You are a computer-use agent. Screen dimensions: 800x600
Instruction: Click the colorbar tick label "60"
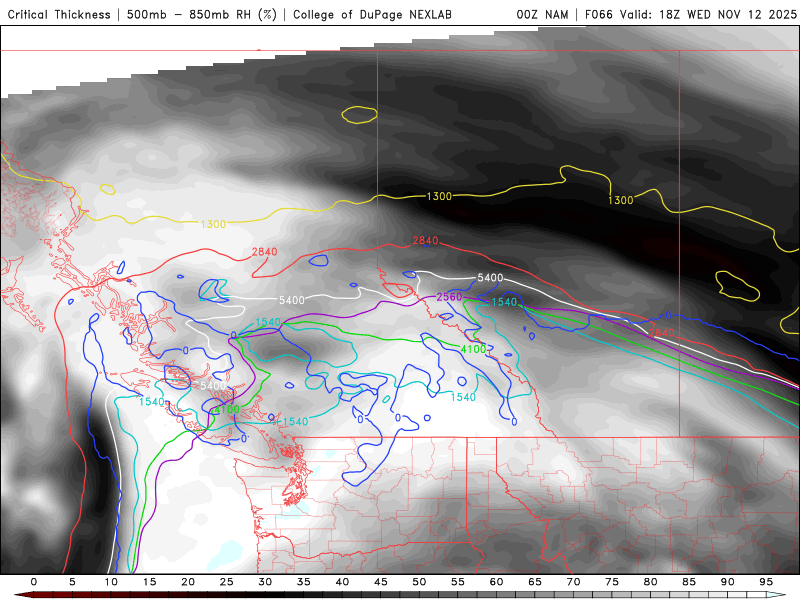(x=496, y=582)
